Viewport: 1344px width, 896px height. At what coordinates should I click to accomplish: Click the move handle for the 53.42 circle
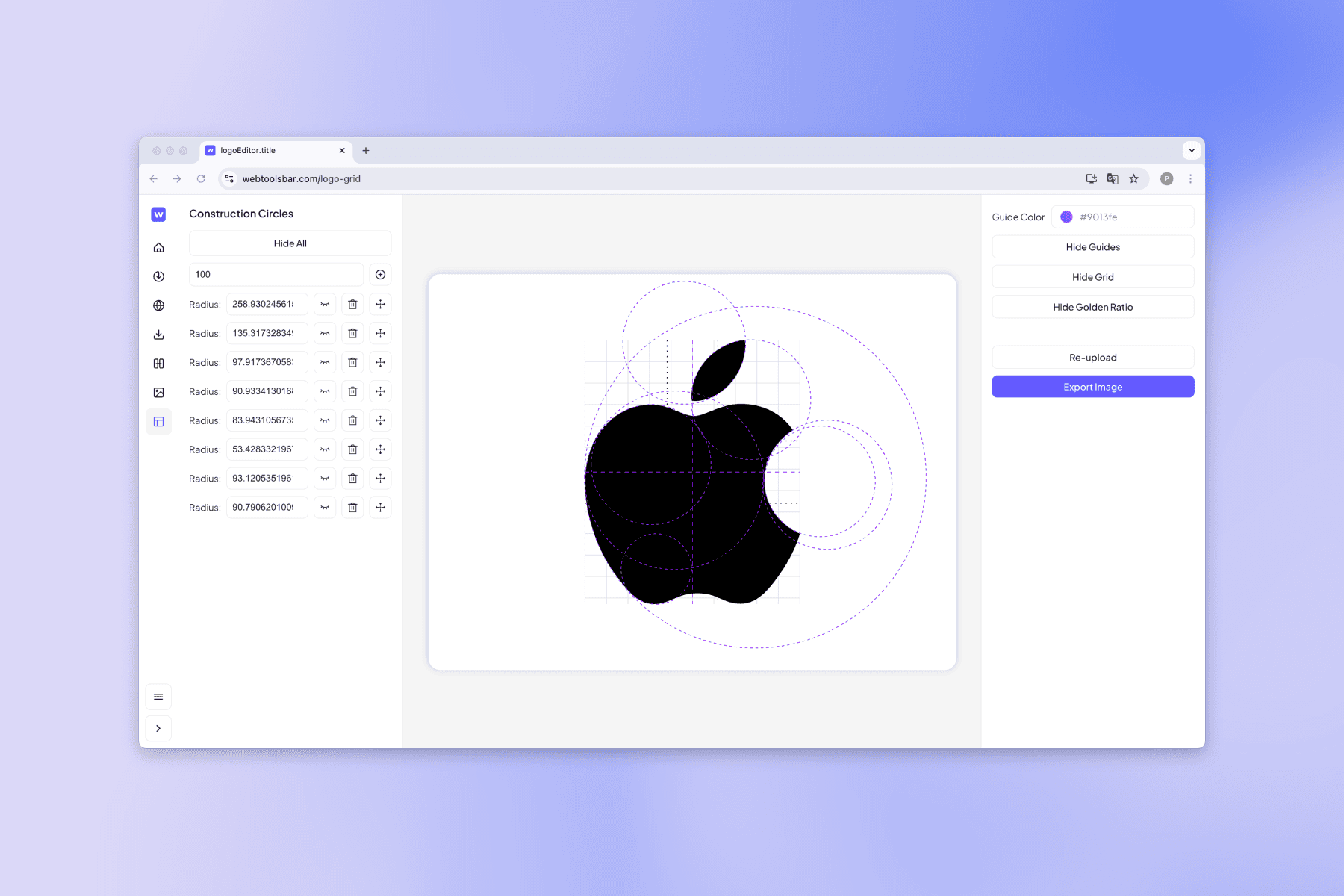(380, 449)
